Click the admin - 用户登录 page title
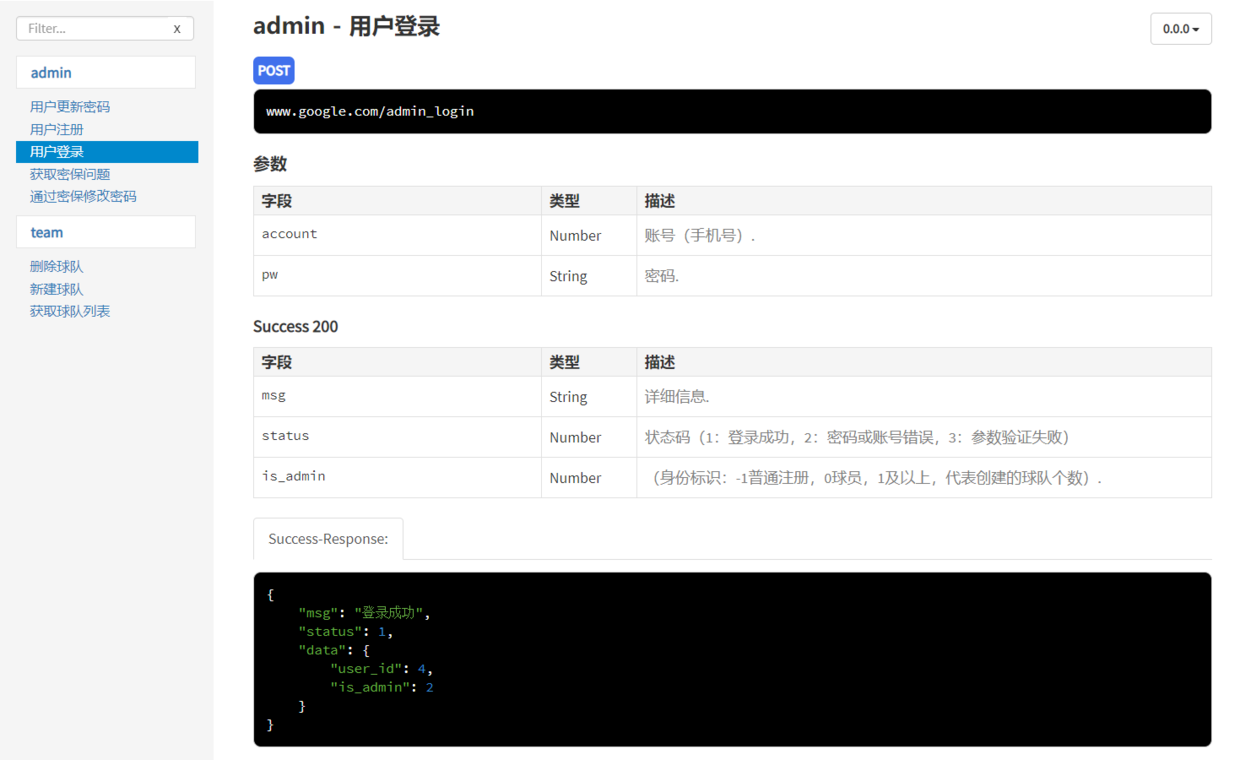 coord(347,26)
